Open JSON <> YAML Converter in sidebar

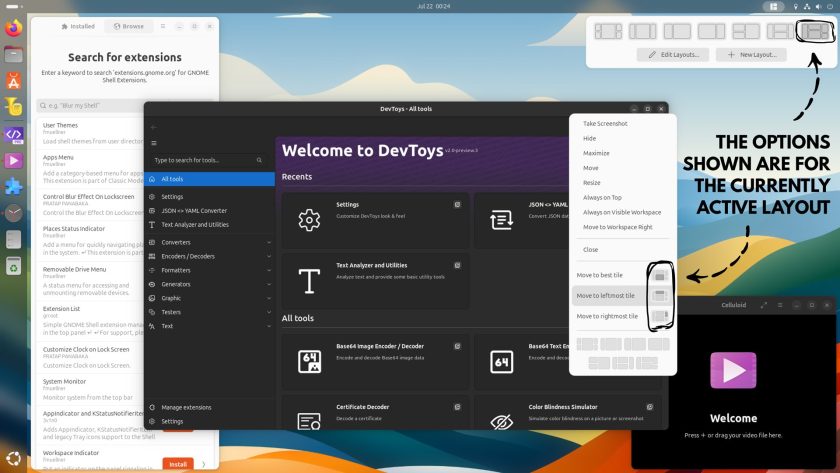209,211
